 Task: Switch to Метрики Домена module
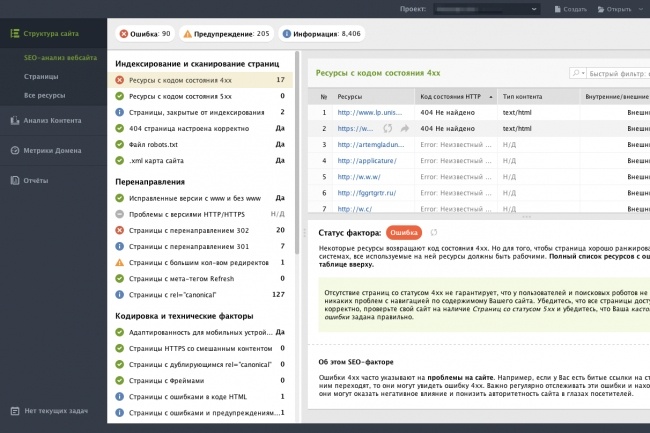(x=53, y=150)
